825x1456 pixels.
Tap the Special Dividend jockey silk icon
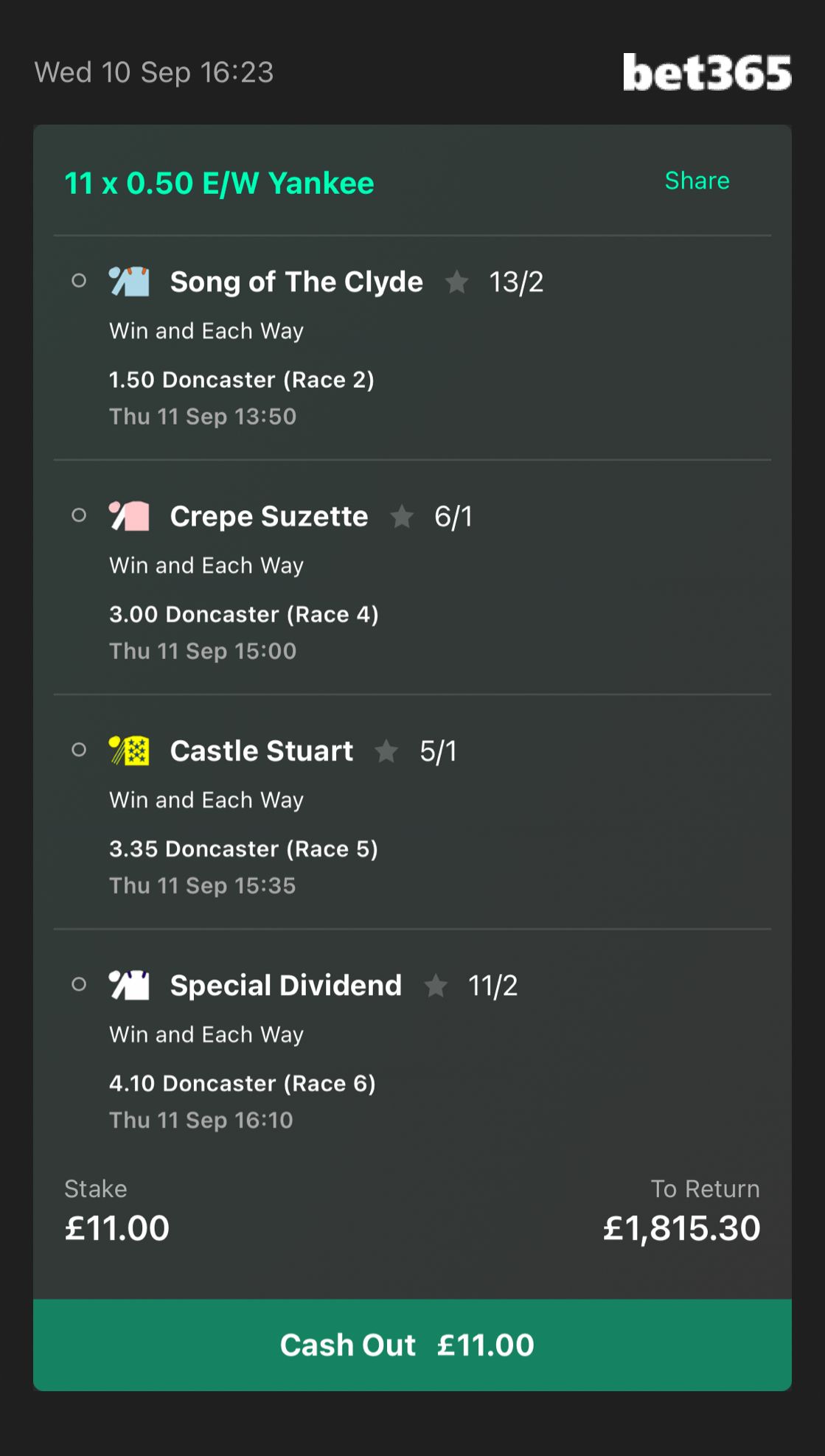tap(129, 984)
